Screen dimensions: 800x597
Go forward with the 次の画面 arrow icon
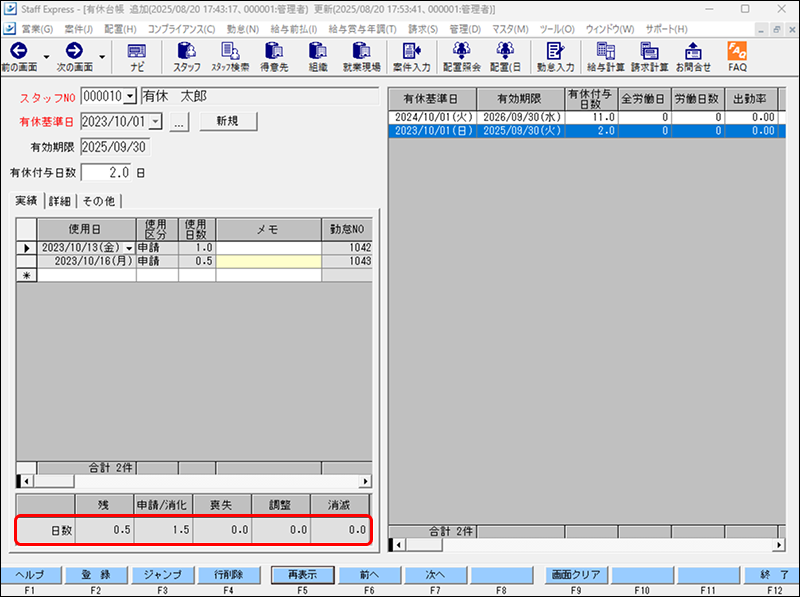click(x=74, y=56)
